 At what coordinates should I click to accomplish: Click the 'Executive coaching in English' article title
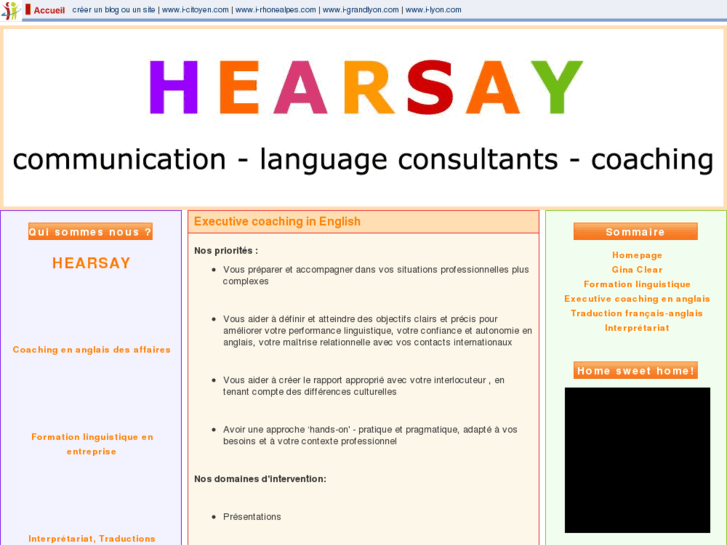click(277, 221)
